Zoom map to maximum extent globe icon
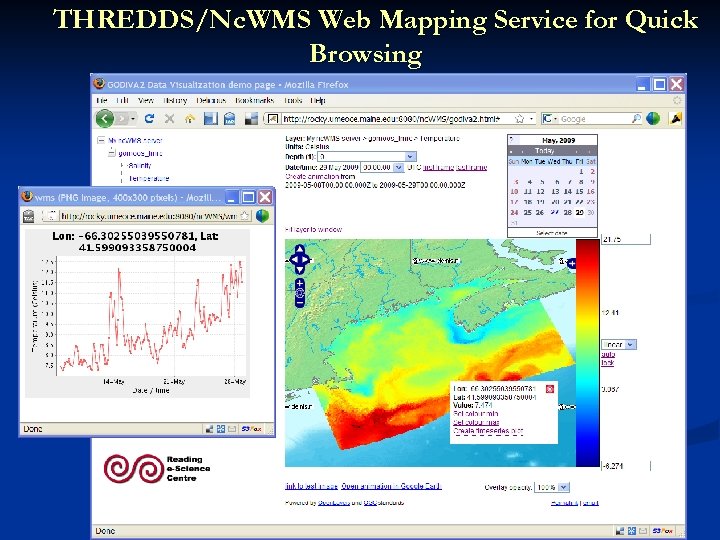The width and height of the screenshot is (720, 540). (299, 292)
